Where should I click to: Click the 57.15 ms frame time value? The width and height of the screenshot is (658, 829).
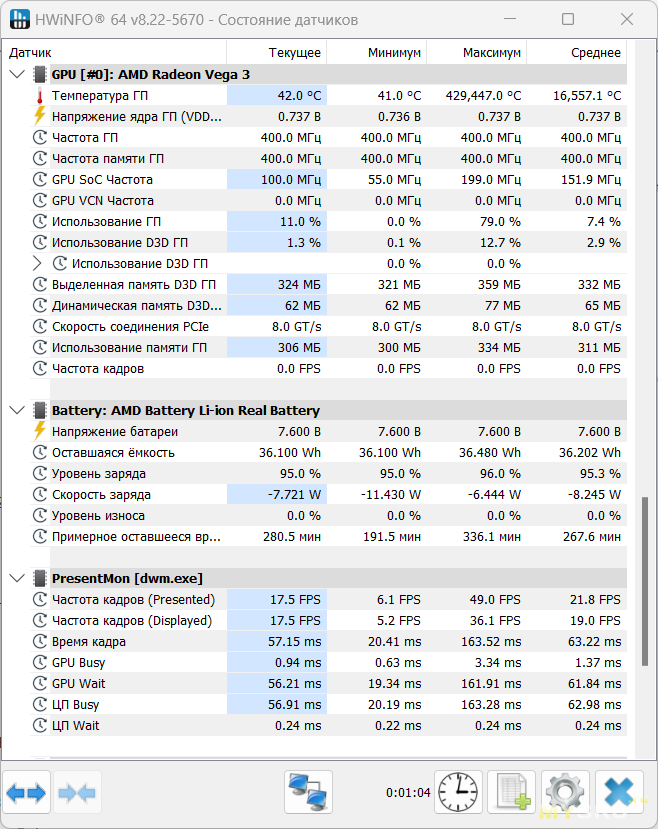click(294, 641)
